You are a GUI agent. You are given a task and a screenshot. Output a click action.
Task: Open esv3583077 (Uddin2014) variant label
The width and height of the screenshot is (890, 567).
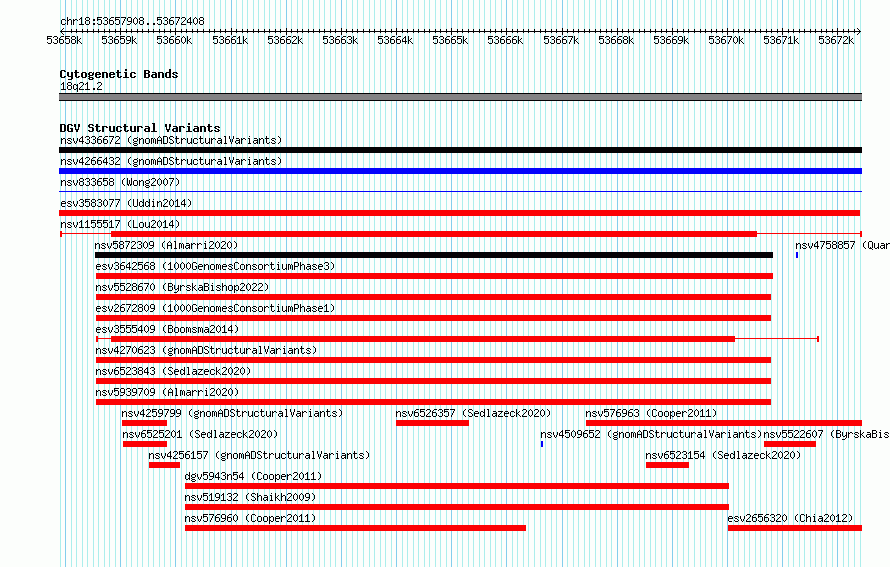pyautogui.click(x=126, y=203)
